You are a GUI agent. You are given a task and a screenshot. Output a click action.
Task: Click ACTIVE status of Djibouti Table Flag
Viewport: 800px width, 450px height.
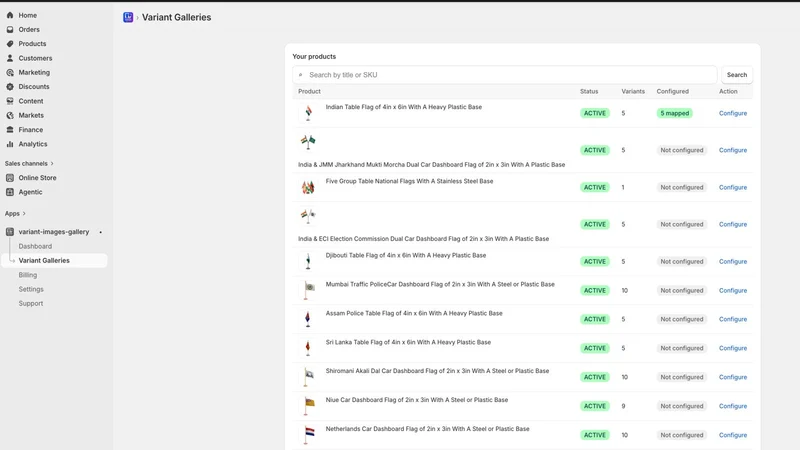594,261
